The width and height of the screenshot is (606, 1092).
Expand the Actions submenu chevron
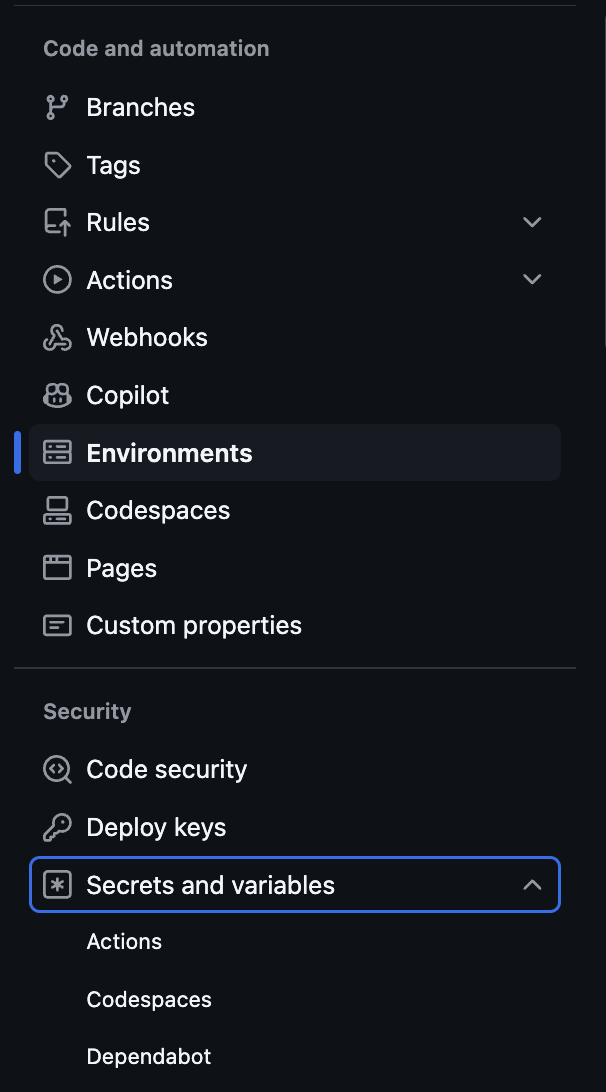point(532,280)
